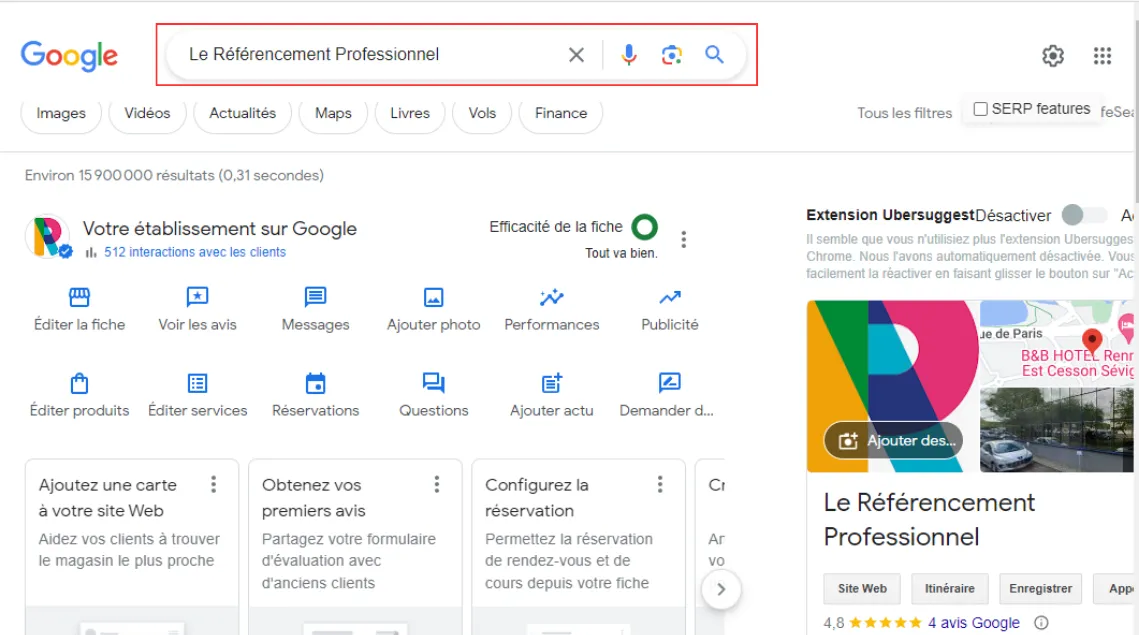The image size is (1139, 635).
Task: Open 512 interactions avec les clients link
Action: point(195,252)
